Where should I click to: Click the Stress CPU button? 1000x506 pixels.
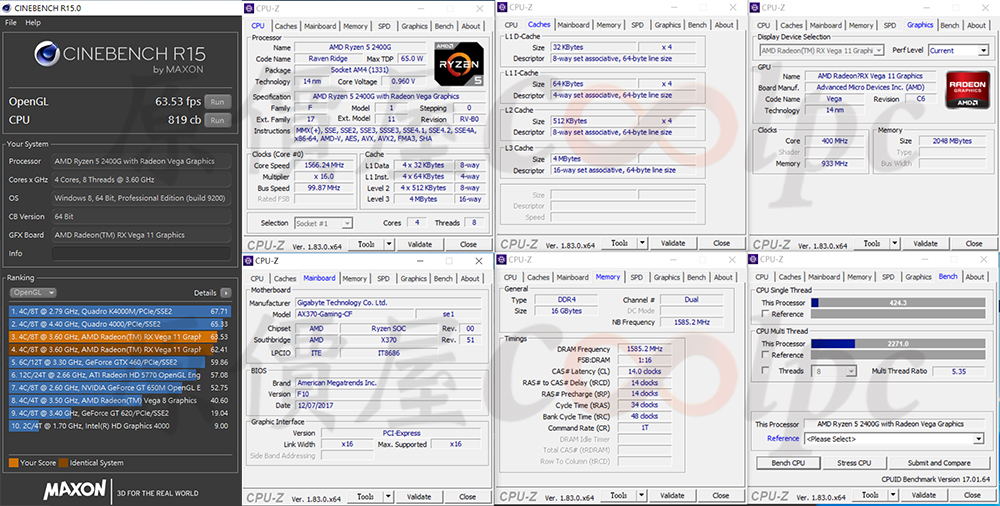(x=855, y=463)
